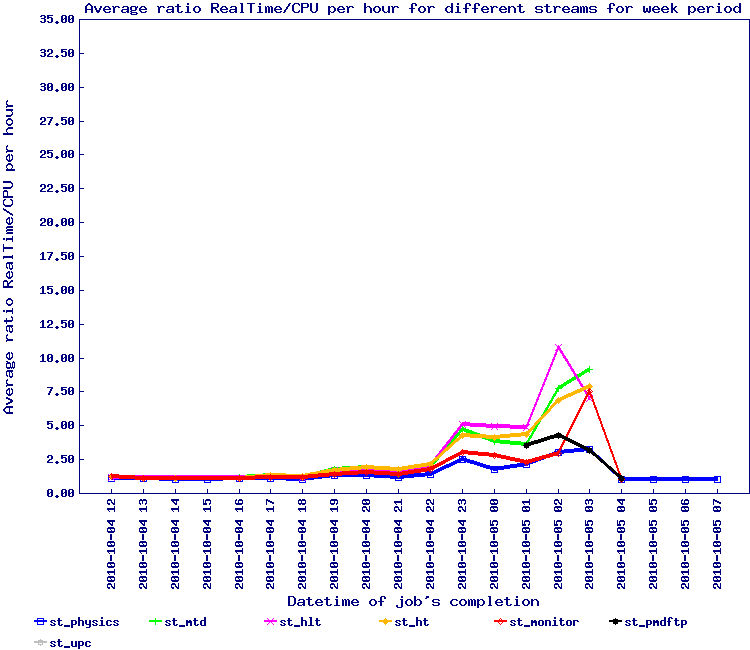Click the st_physics point at 2010-10-05 07
Screen dimensions: 750x650
717,479
